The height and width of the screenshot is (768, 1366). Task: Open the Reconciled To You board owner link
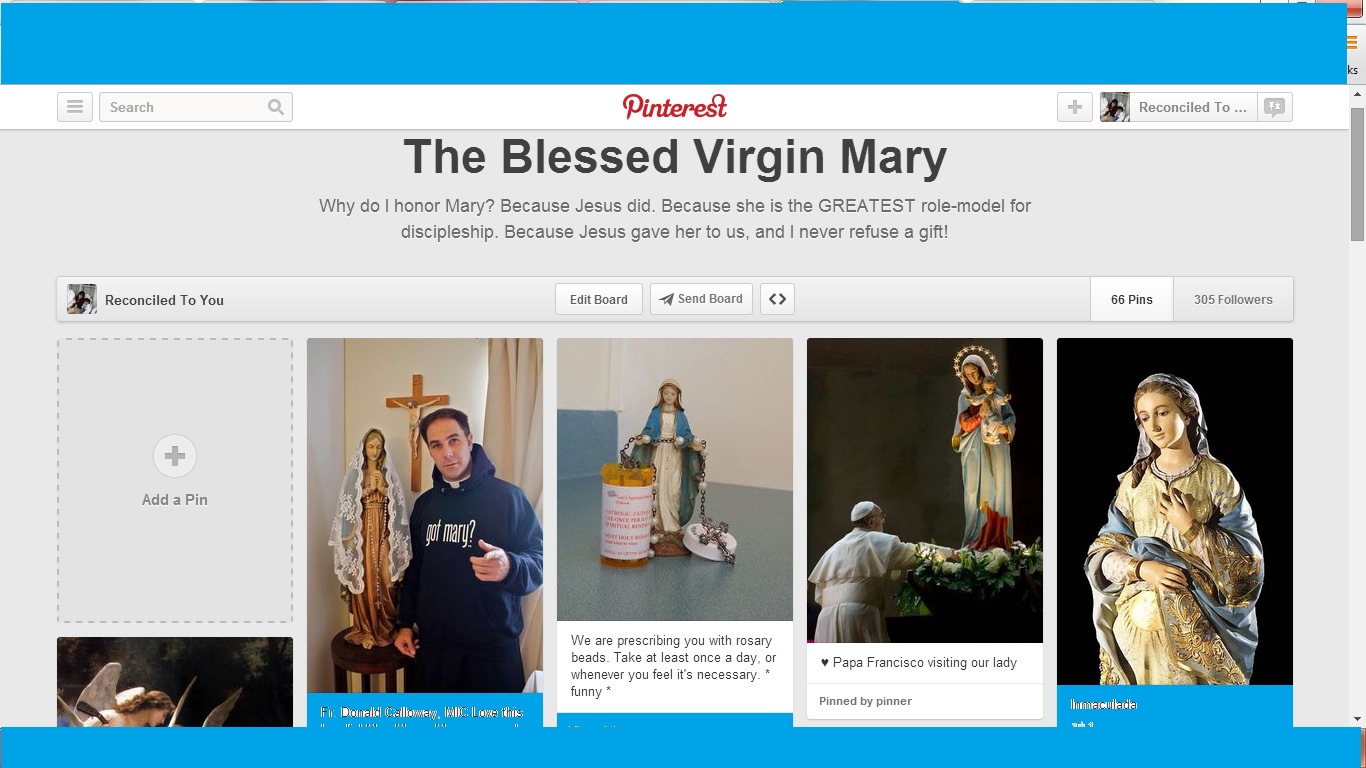(164, 300)
